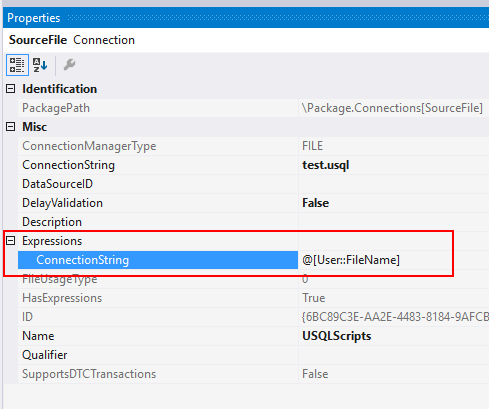Click the SupportsDTCTransactions False value
This screenshot has height=409, width=489.
(x=315, y=374)
